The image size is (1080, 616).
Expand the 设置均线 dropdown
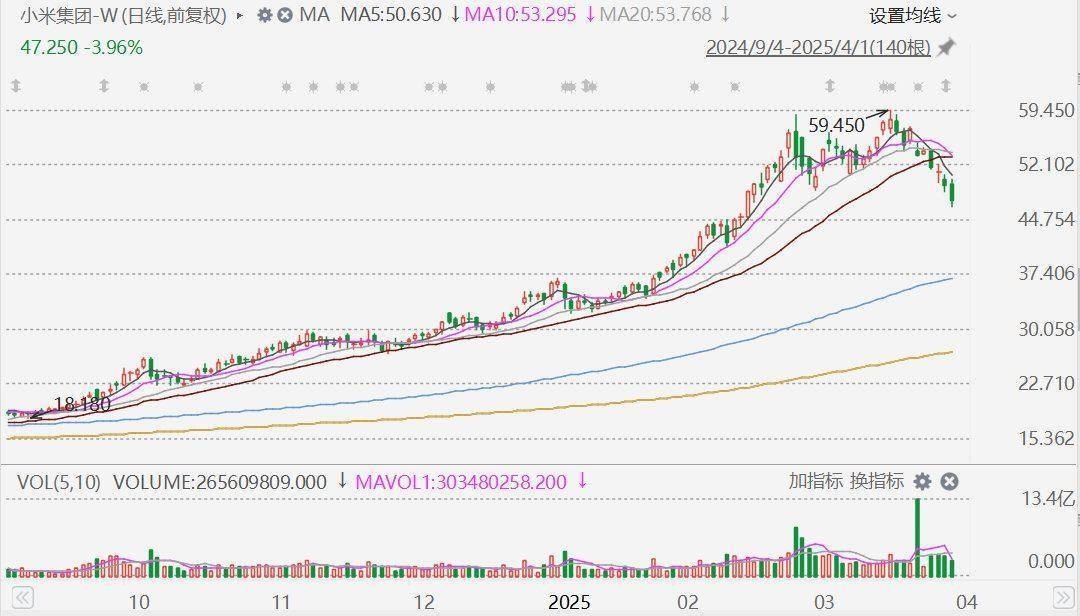tap(912, 15)
